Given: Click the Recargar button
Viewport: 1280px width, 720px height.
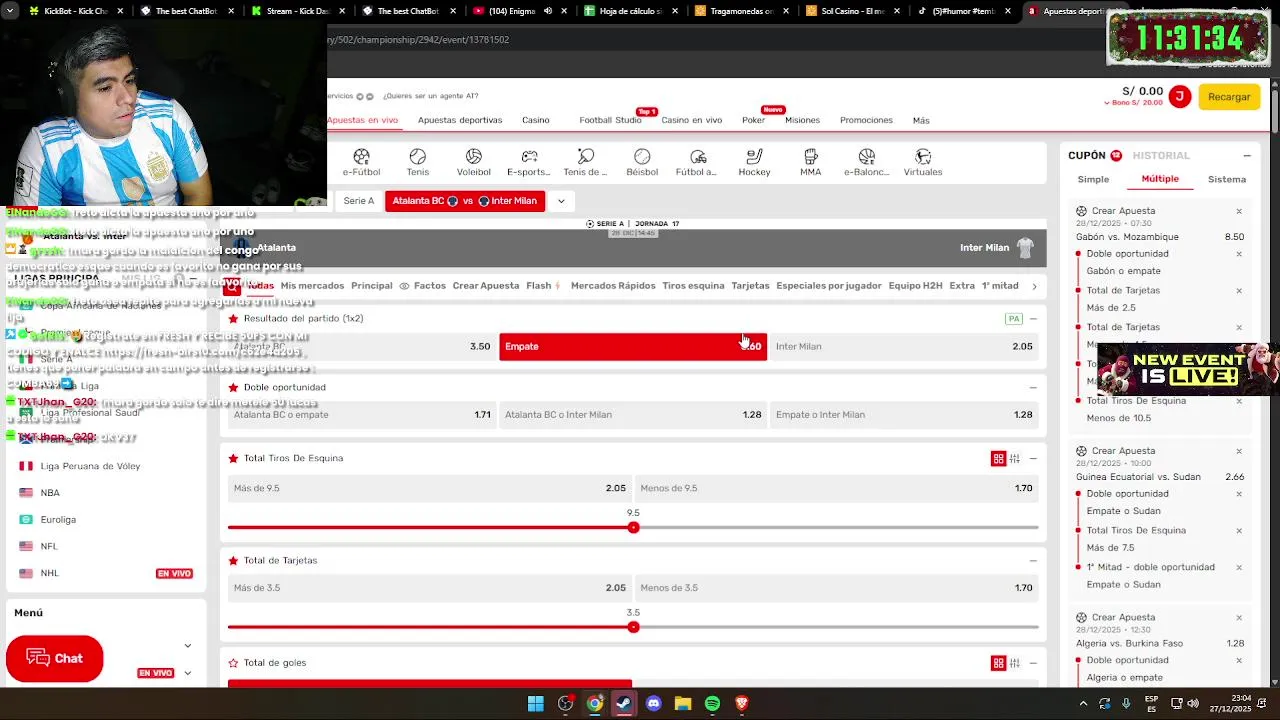Looking at the screenshot, I should (x=1229, y=97).
